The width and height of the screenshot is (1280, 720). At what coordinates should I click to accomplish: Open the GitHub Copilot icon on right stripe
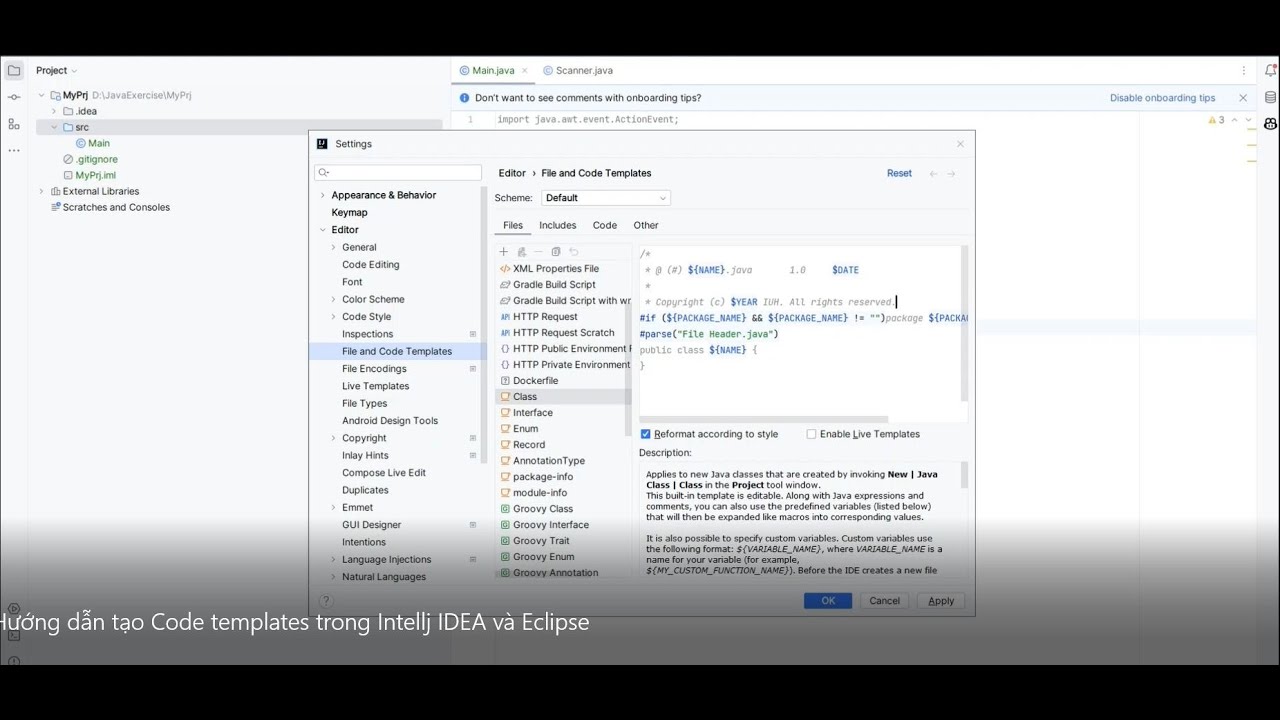click(x=1270, y=124)
